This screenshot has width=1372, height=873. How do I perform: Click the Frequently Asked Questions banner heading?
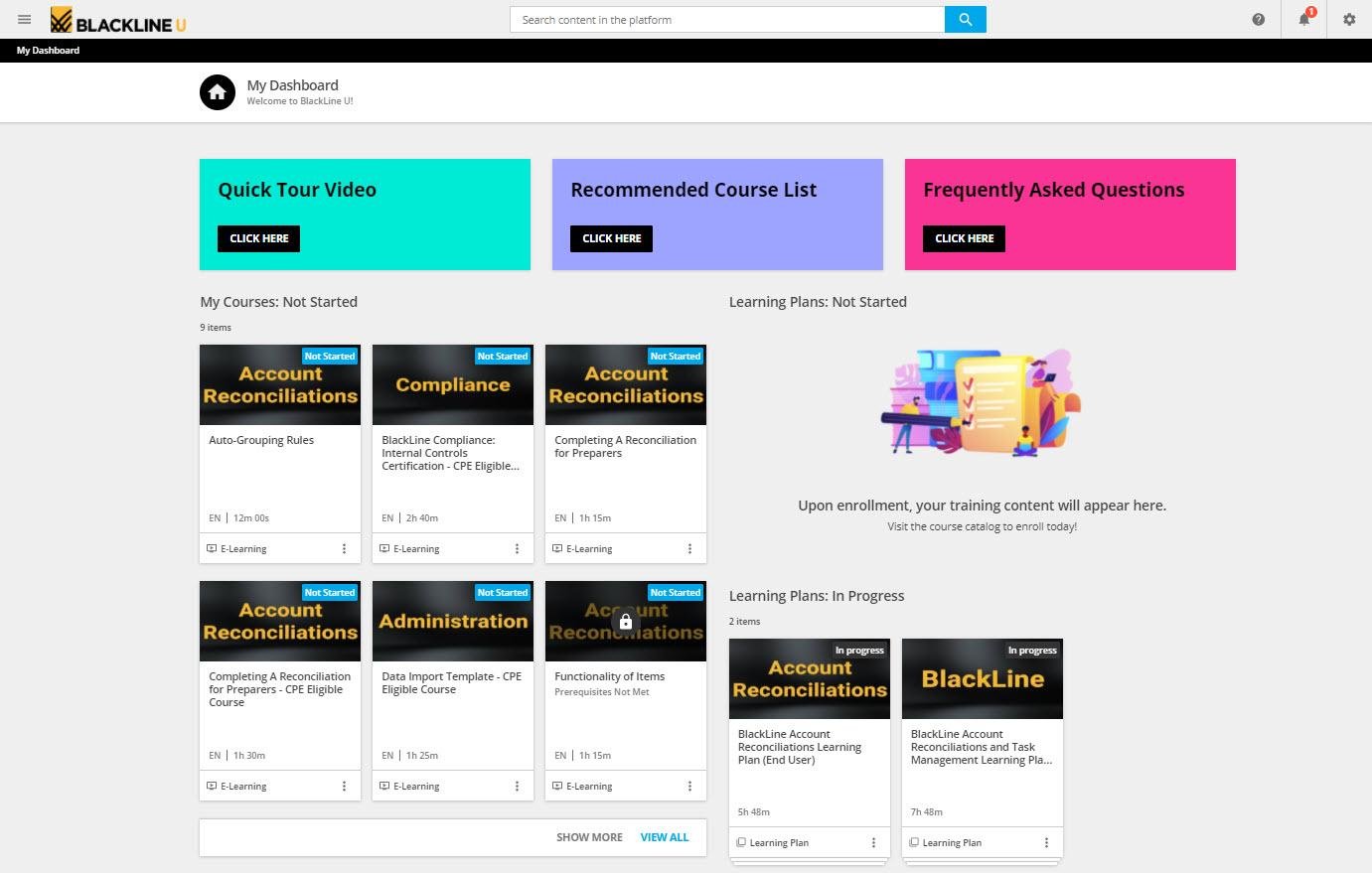(1053, 190)
